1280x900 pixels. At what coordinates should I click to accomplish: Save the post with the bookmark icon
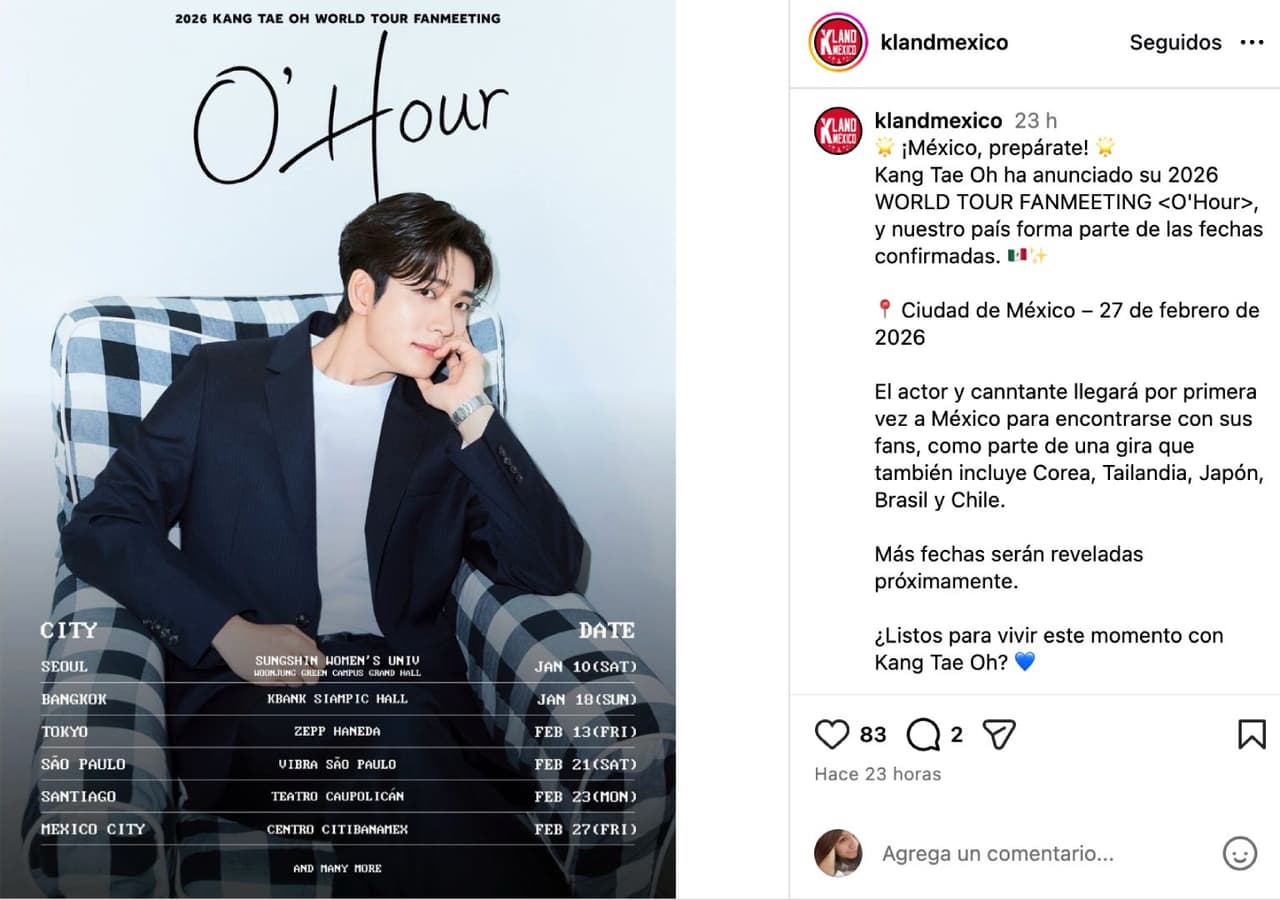1252,735
